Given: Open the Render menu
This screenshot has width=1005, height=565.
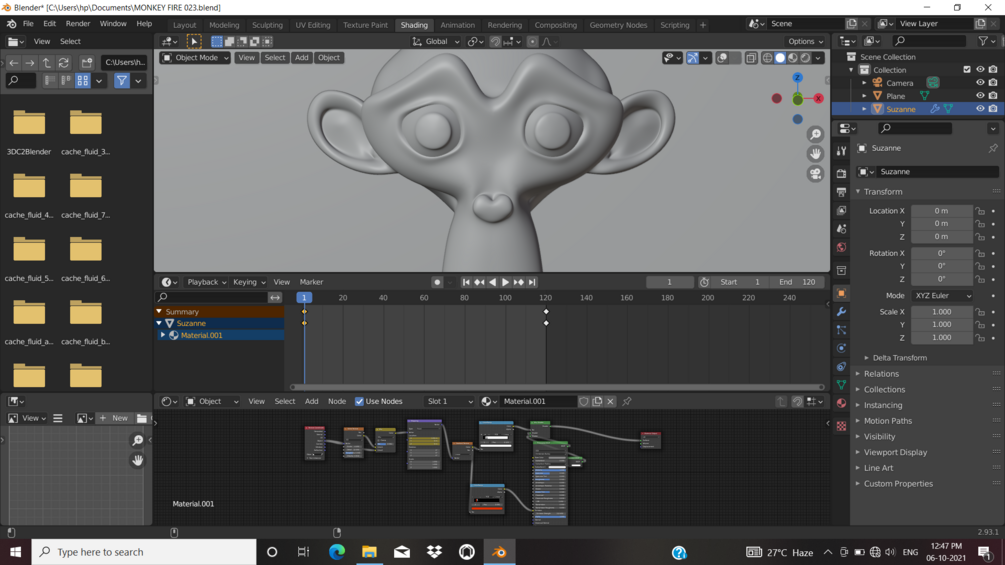Looking at the screenshot, I should tap(78, 24).
